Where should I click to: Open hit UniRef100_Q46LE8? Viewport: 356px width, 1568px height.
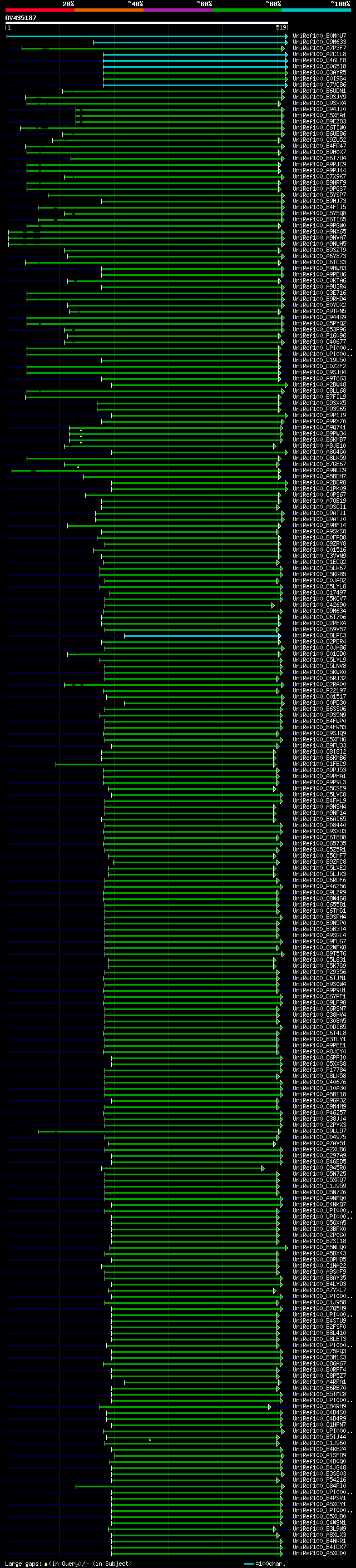click(319, 60)
